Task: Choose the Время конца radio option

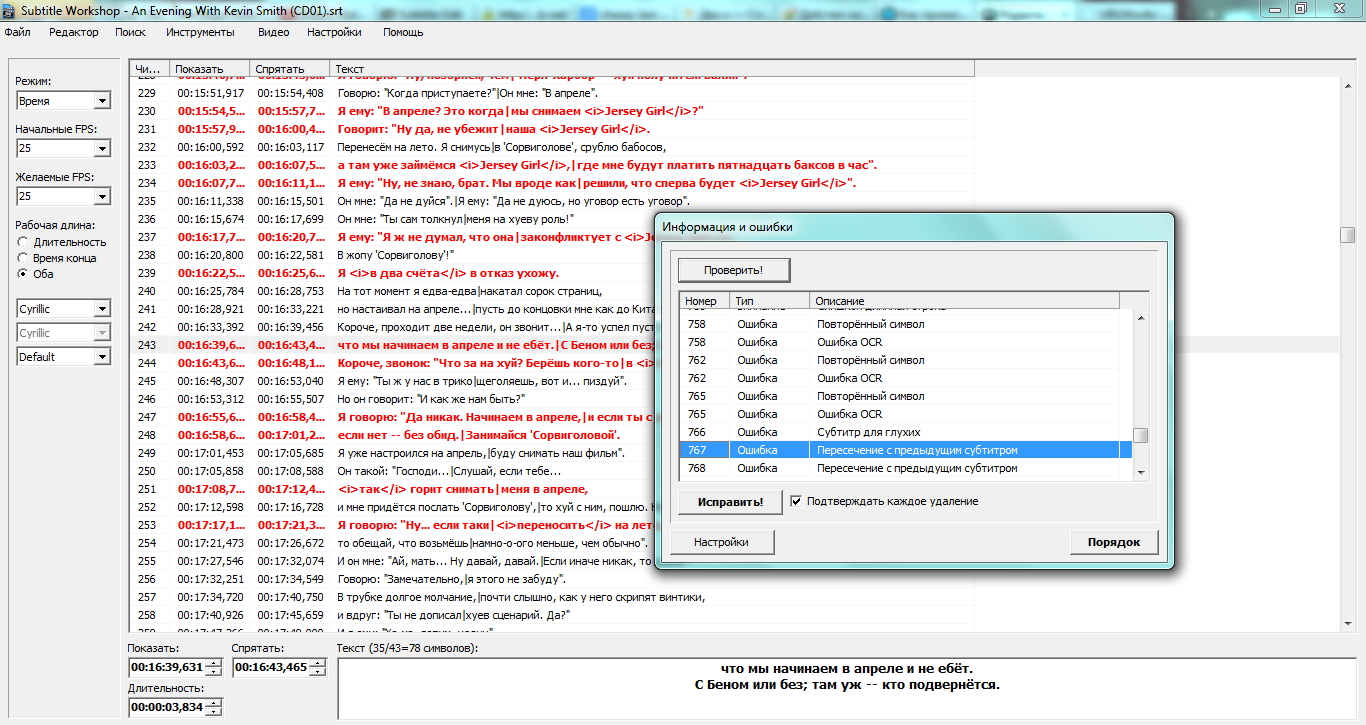Action: tap(23, 258)
